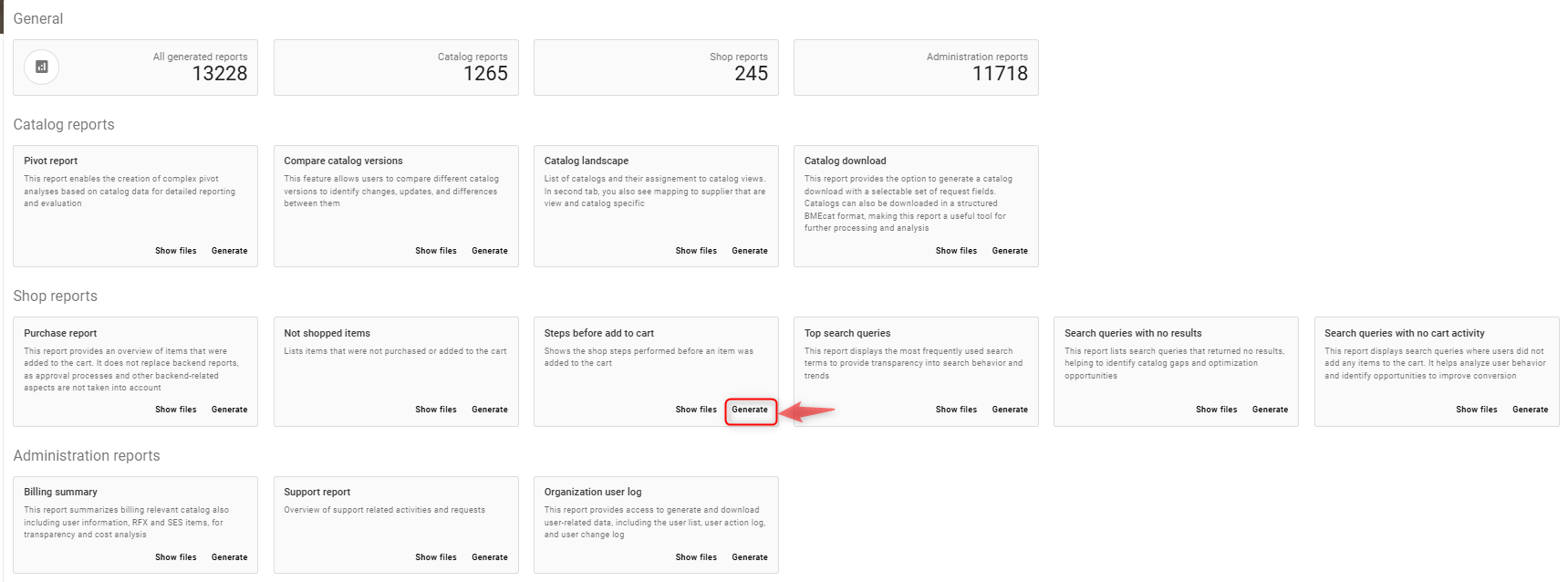1568x582 pixels.
Task: Show files for Catalog download
Action: [x=956, y=251]
